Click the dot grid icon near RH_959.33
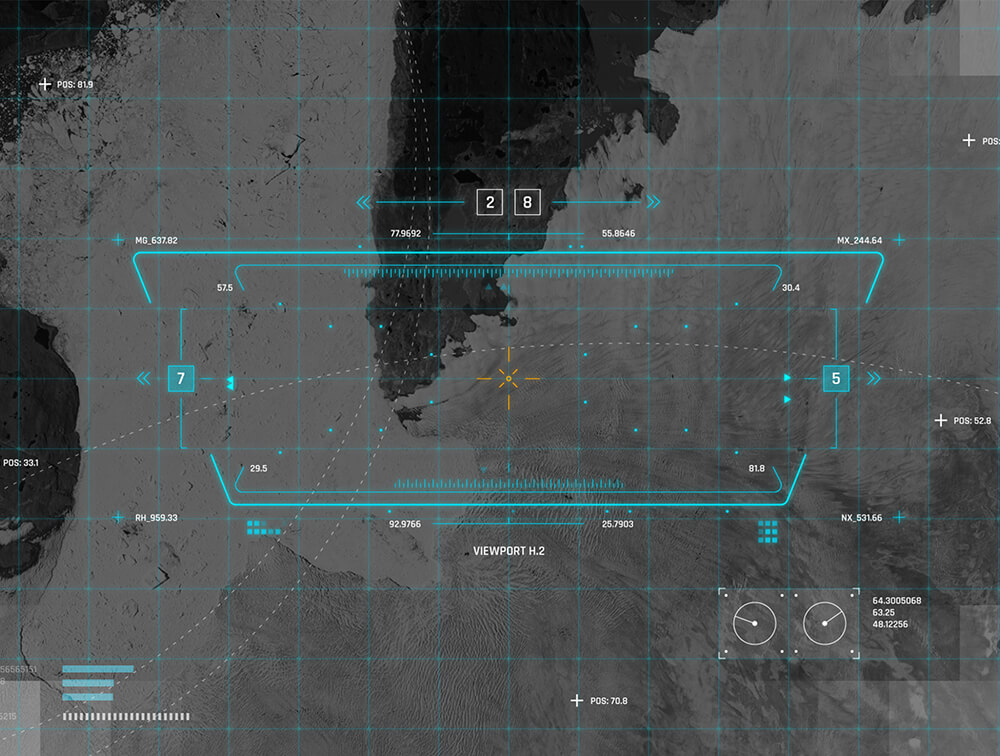Image resolution: width=1000 pixels, height=756 pixels. [x=263, y=527]
